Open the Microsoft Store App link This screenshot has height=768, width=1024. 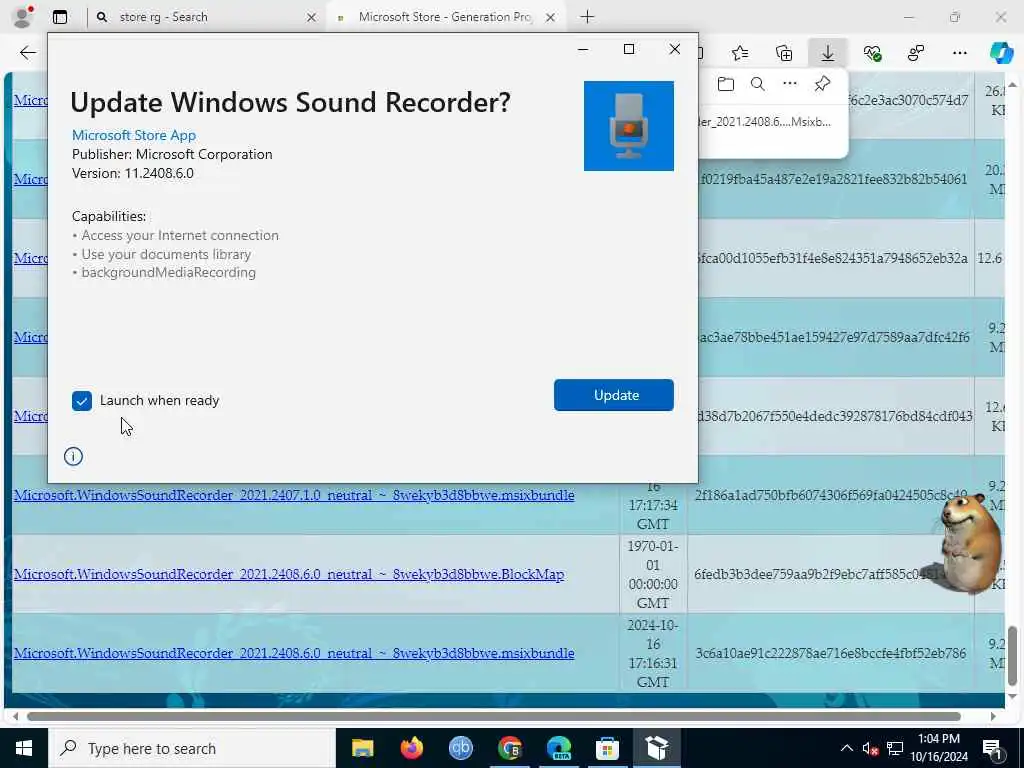134,135
